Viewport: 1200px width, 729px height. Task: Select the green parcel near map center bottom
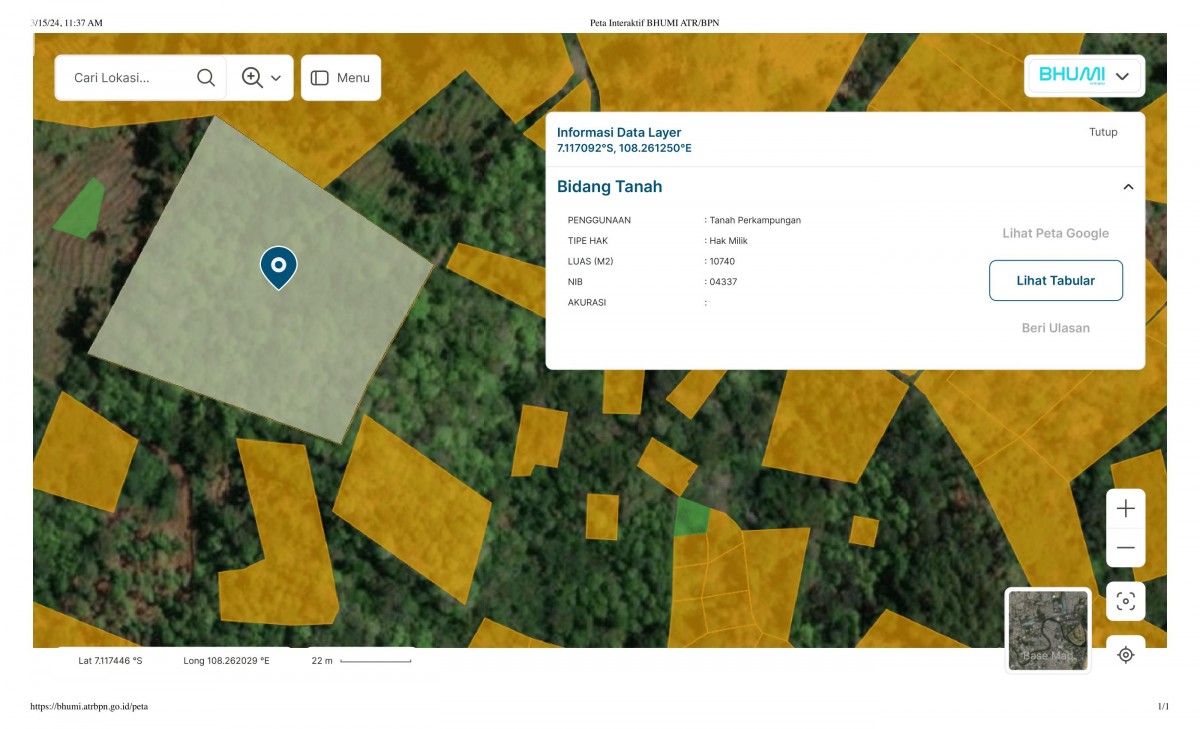pyautogui.click(x=690, y=518)
